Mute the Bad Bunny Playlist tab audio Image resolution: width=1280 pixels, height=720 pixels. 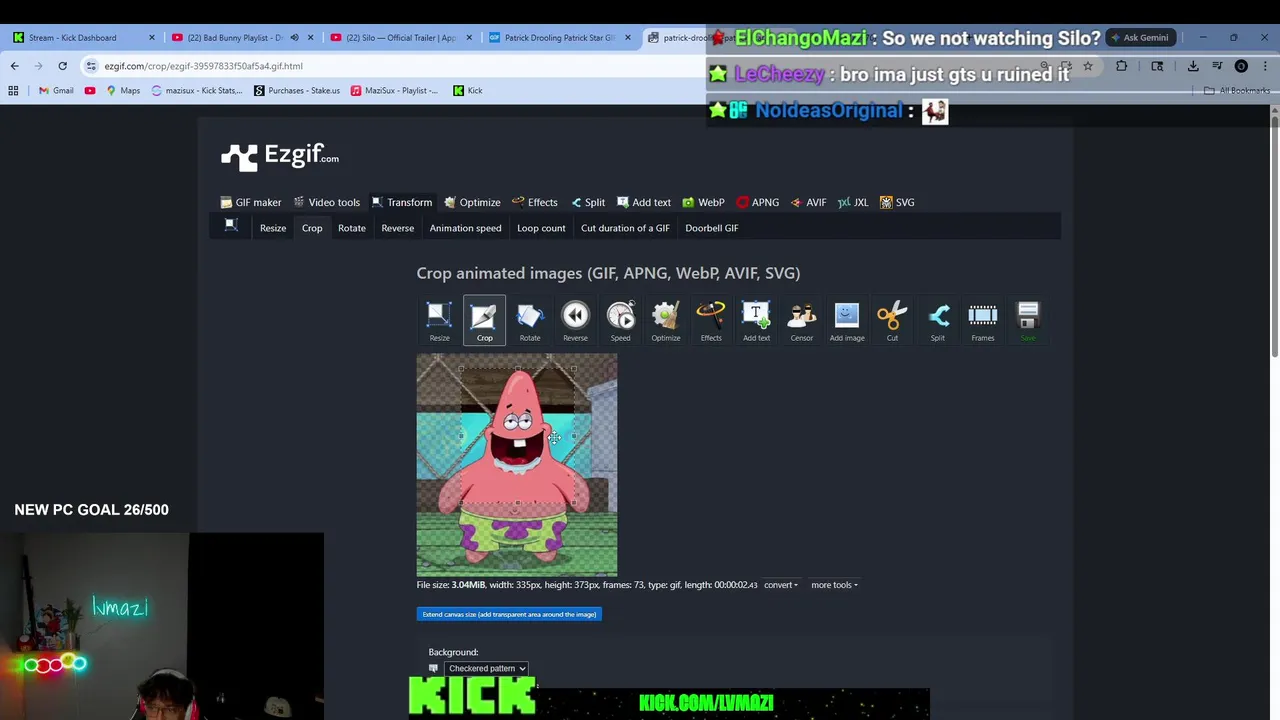tap(294, 38)
